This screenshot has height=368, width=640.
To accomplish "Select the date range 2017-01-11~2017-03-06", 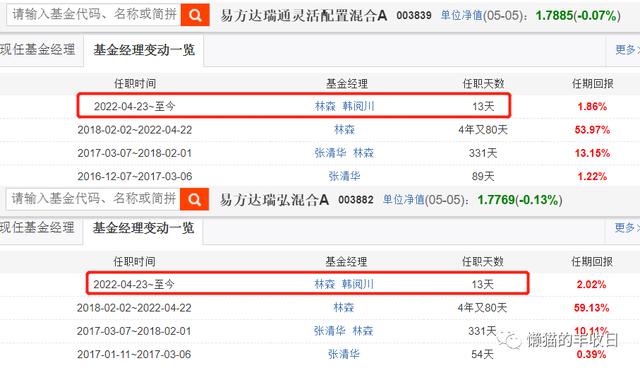I will click(134, 355).
